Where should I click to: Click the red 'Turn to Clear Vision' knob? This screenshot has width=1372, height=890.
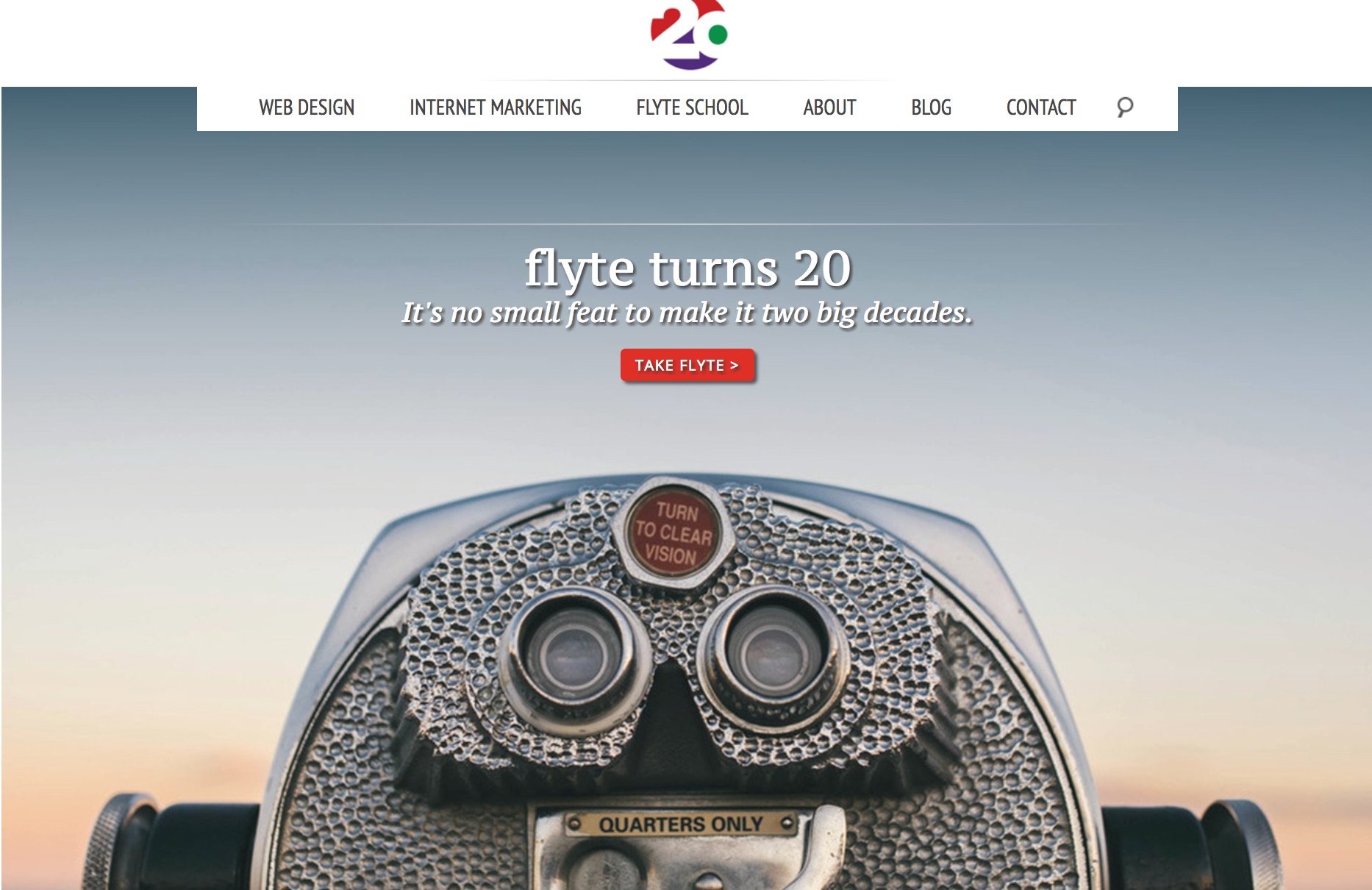coord(673,533)
